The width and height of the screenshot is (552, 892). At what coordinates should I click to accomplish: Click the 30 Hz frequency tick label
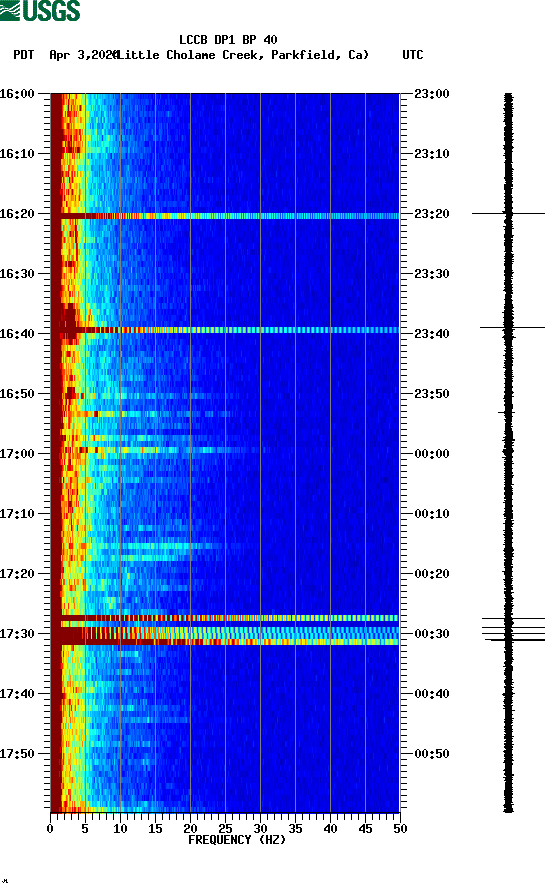tap(260, 829)
